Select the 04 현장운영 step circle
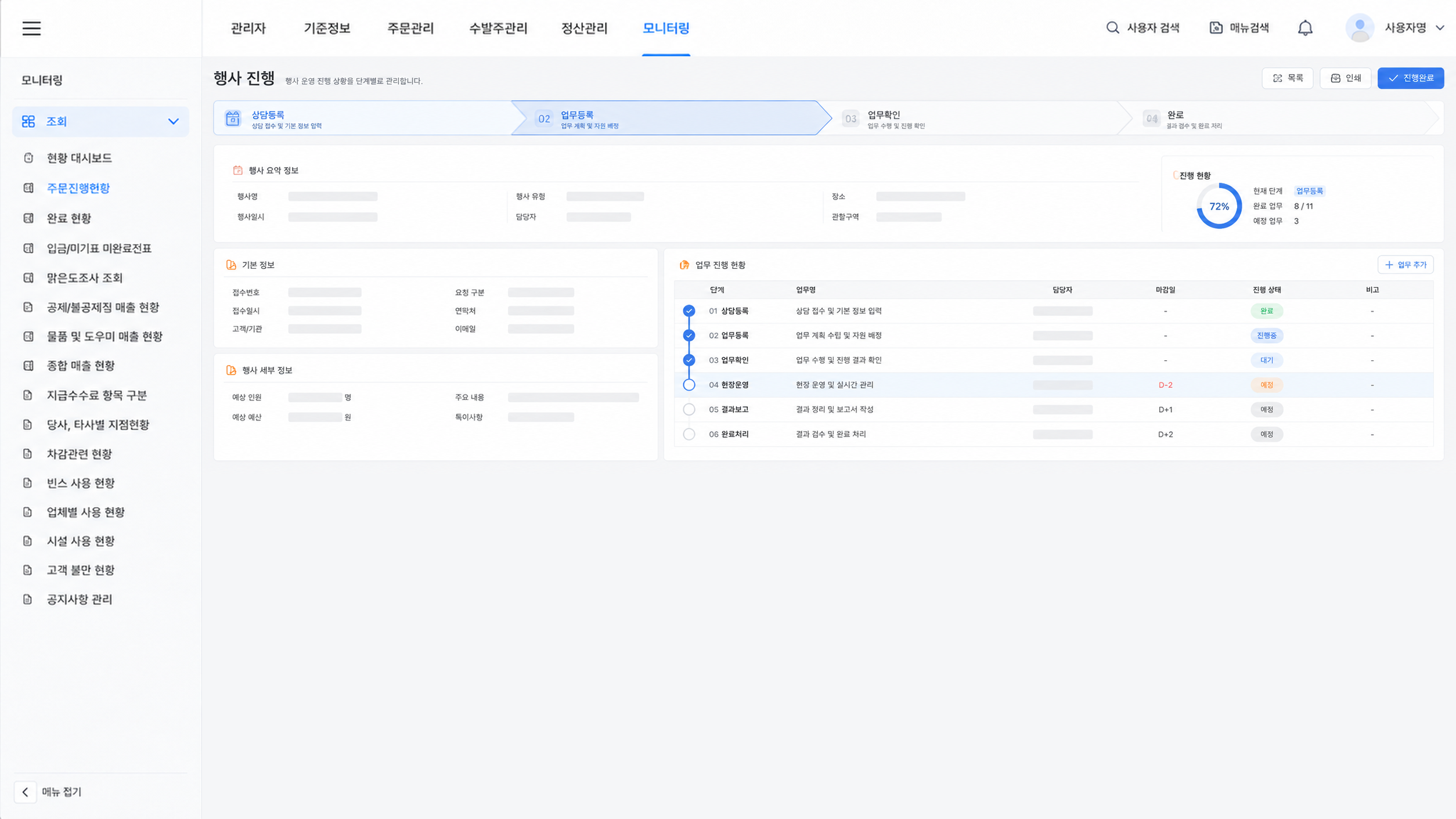This screenshot has width=1456, height=819. pos(689,385)
